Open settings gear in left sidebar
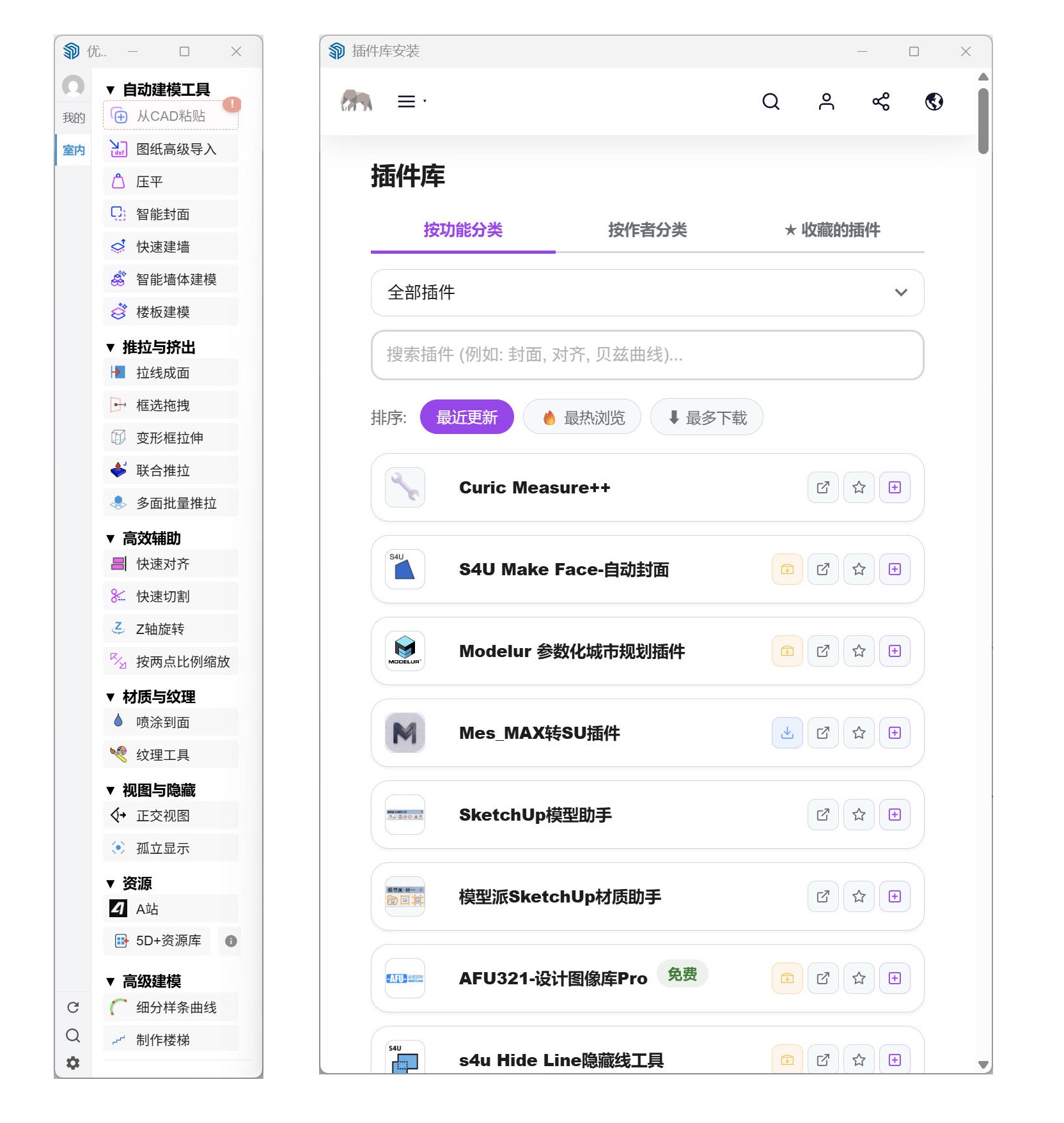 73,1063
